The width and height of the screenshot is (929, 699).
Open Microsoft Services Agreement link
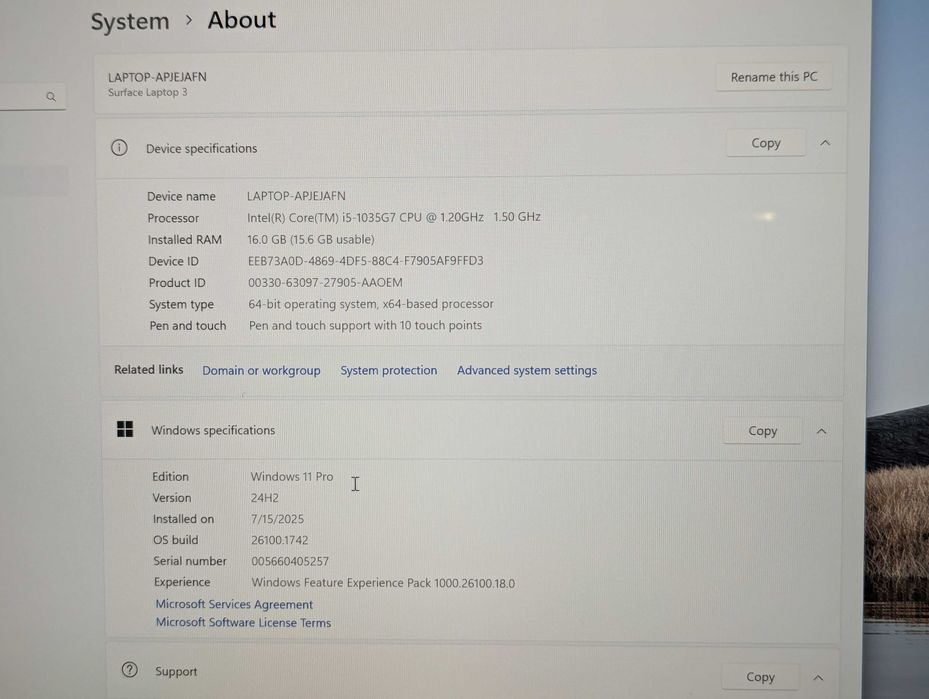234,604
